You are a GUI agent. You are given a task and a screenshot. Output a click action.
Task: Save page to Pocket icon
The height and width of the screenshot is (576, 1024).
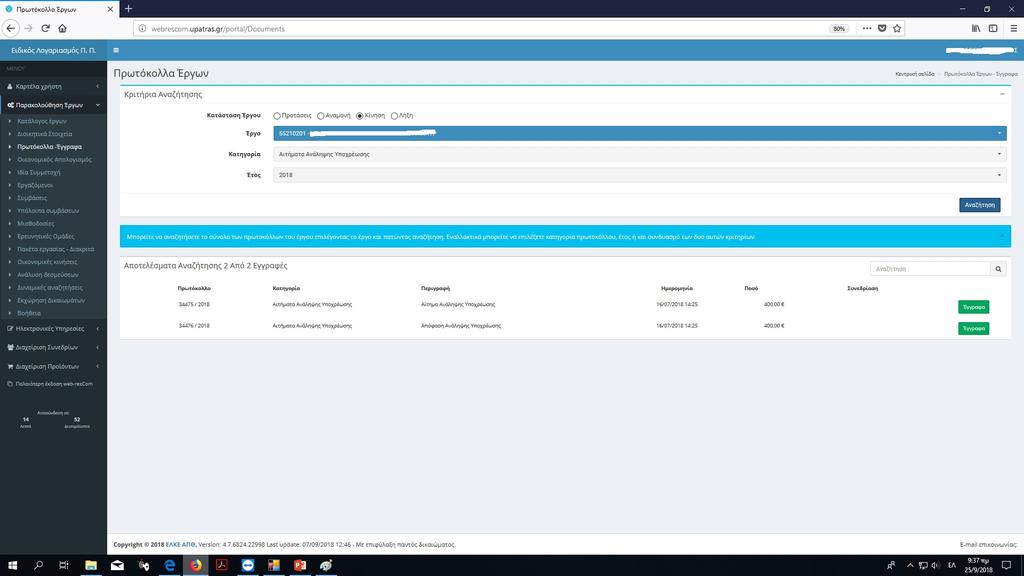tap(882, 28)
